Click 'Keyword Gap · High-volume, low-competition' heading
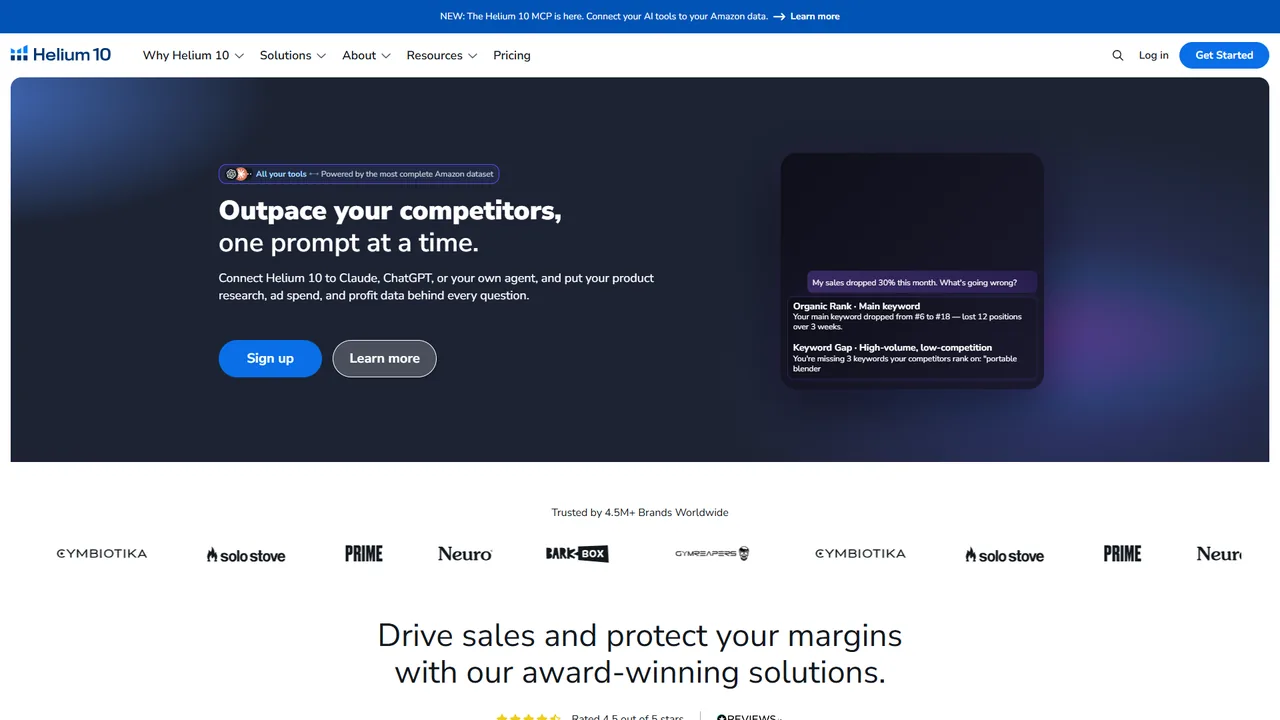Image resolution: width=1280 pixels, height=720 pixels. (892, 347)
